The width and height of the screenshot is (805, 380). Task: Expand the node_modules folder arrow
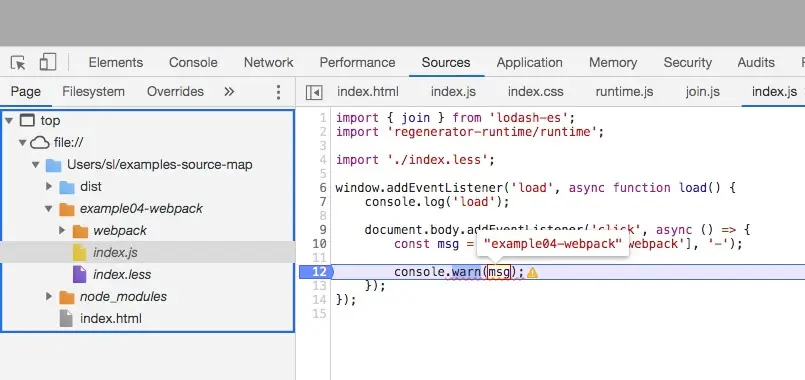pyautogui.click(x=49, y=296)
